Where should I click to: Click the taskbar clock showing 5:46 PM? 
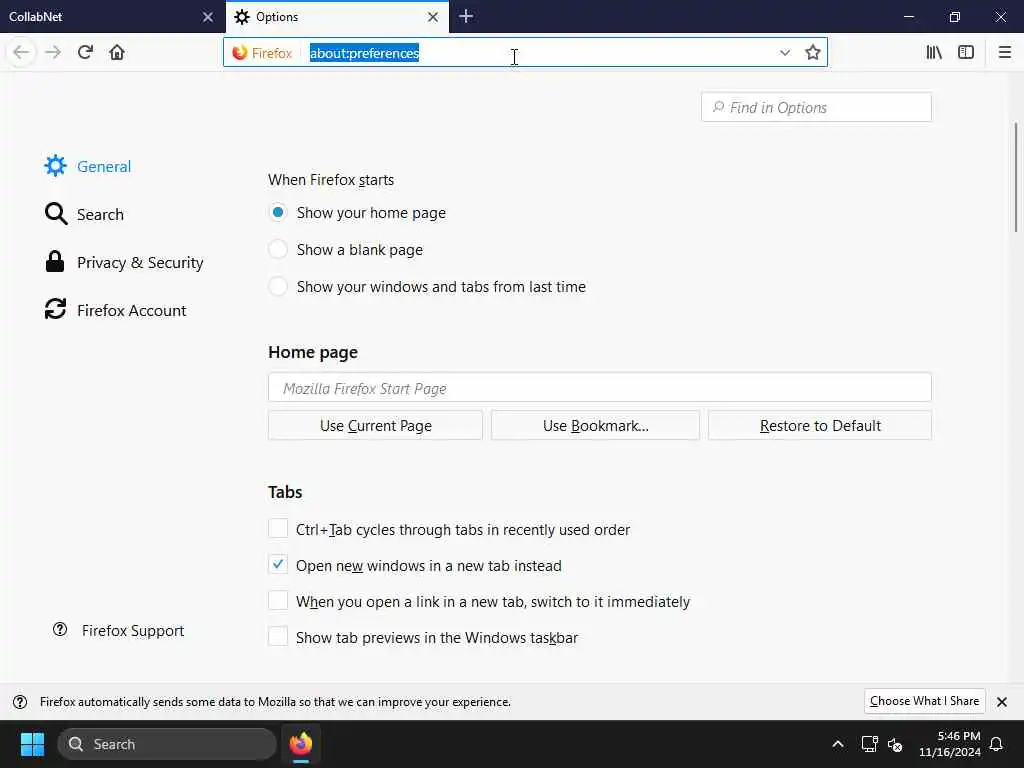[x=950, y=744]
